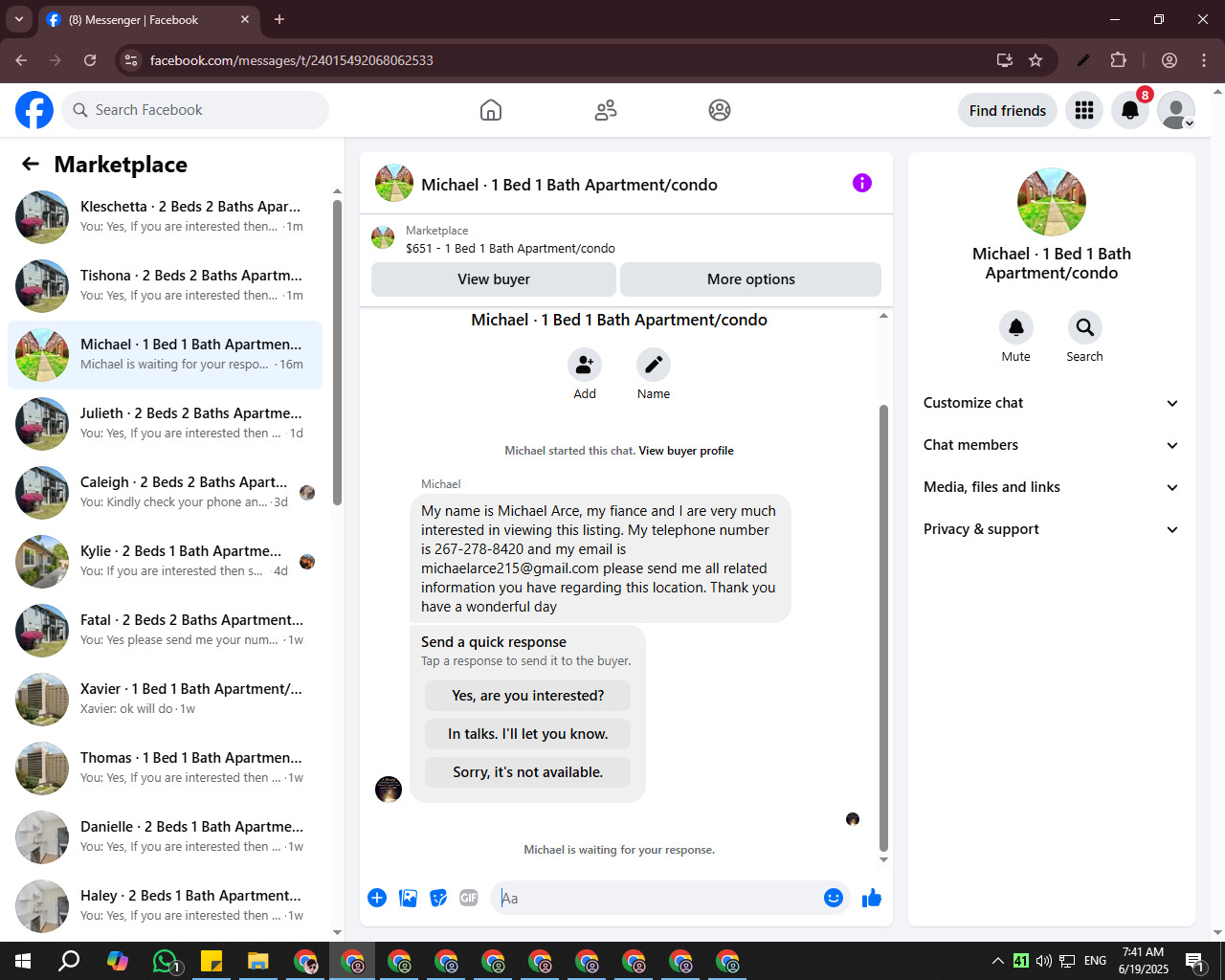Open the Groups icon in top navigation
Screen dimensions: 1225x980
point(720,110)
